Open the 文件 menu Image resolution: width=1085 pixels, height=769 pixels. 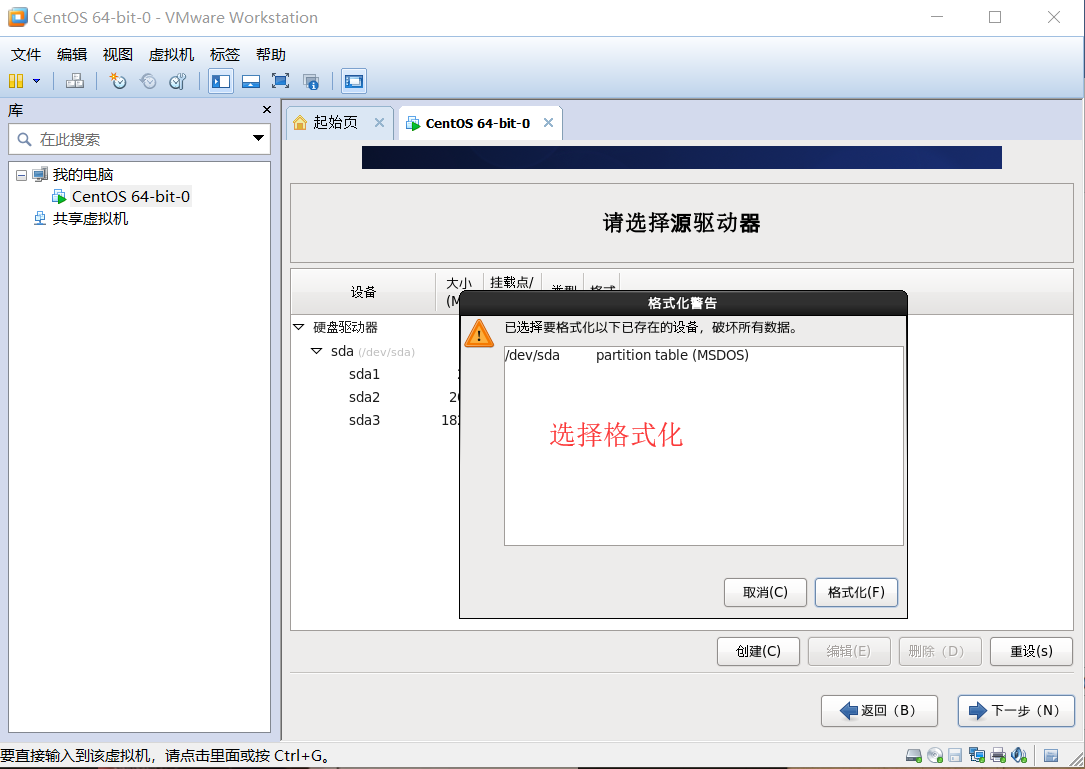[26, 55]
